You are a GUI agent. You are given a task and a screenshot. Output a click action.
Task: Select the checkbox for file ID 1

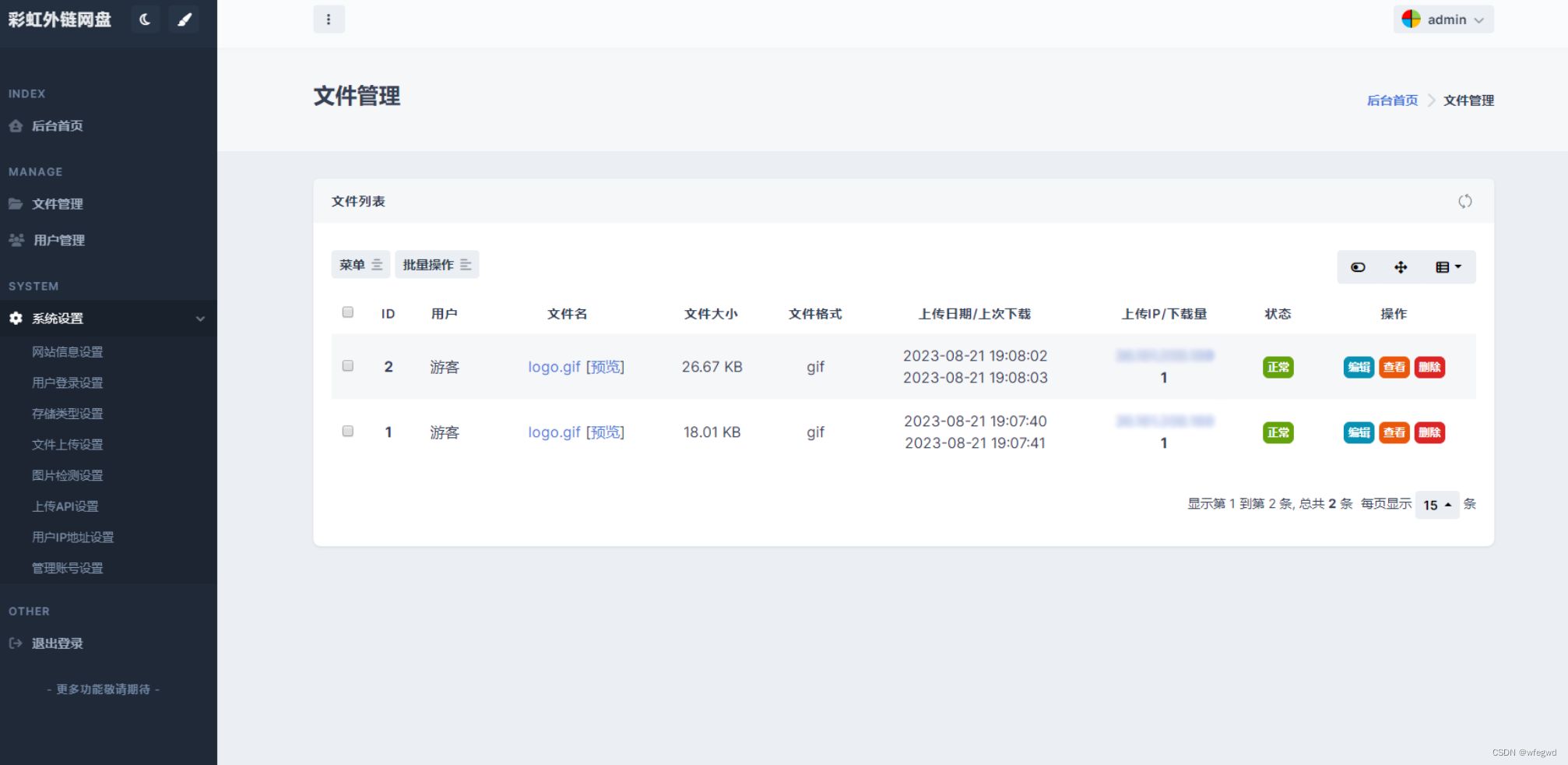point(348,432)
